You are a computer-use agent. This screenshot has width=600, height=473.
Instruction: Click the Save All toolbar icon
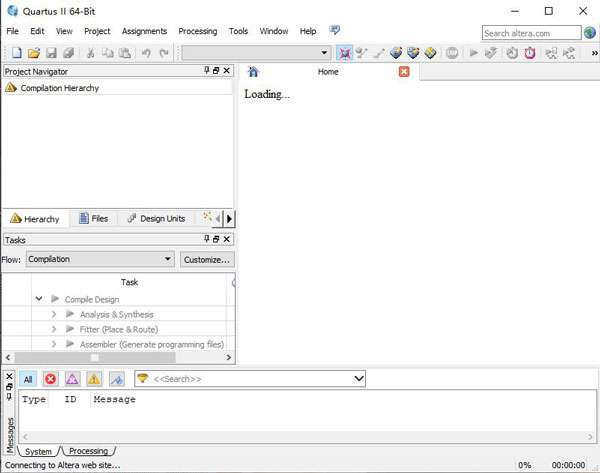pos(69,52)
